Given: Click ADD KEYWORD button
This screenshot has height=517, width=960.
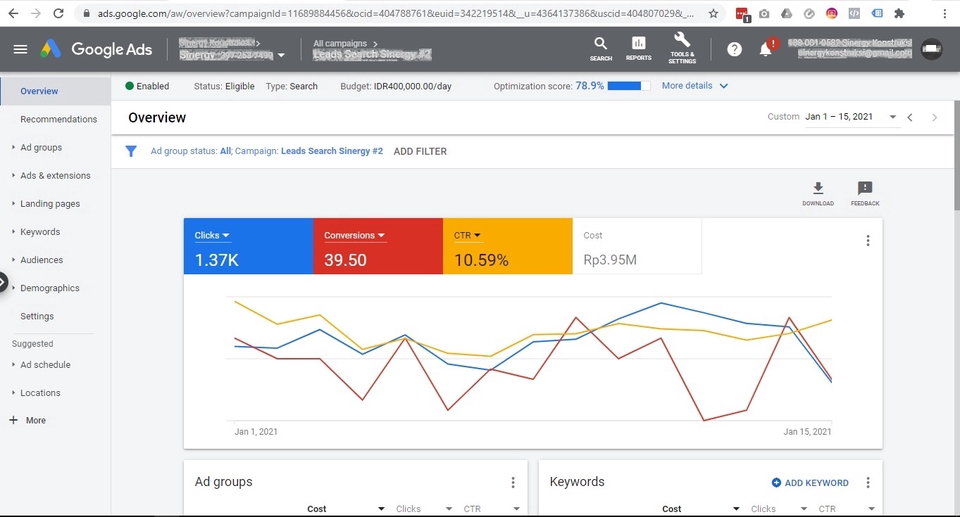Looking at the screenshot, I should click(x=810, y=483).
